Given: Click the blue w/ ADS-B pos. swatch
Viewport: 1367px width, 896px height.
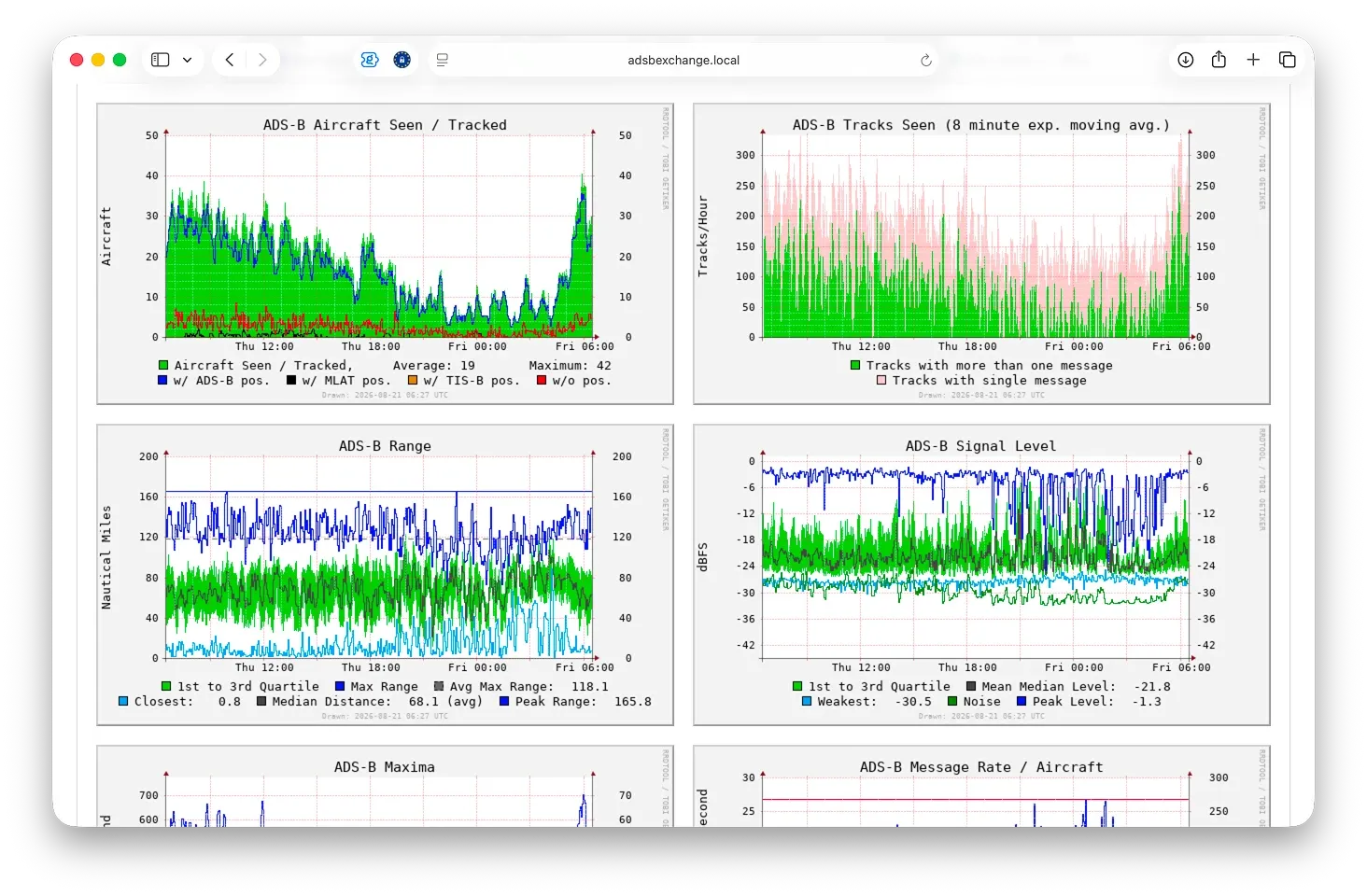Looking at the screenshot, I should pos(163,381).
